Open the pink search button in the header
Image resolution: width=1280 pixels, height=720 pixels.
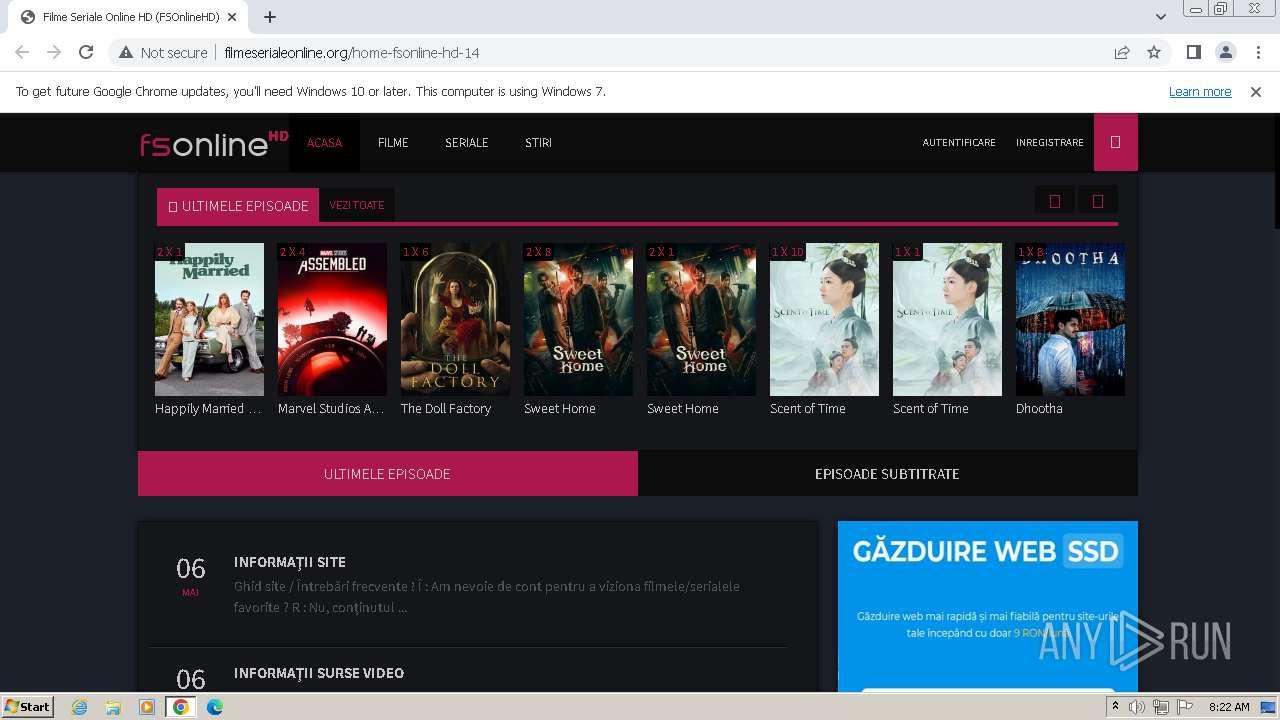pos(1115,142)
